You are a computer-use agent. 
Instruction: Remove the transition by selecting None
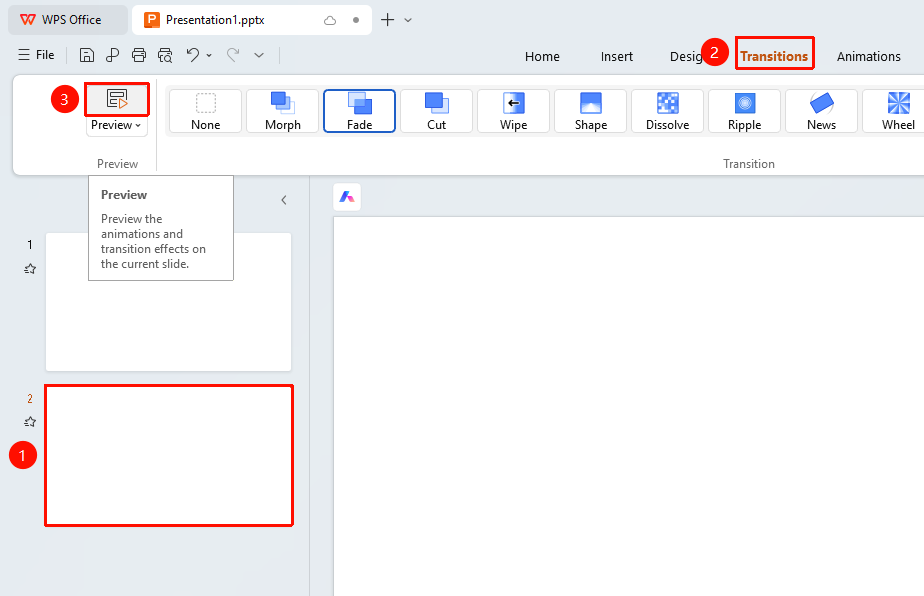tap(206, 111)
